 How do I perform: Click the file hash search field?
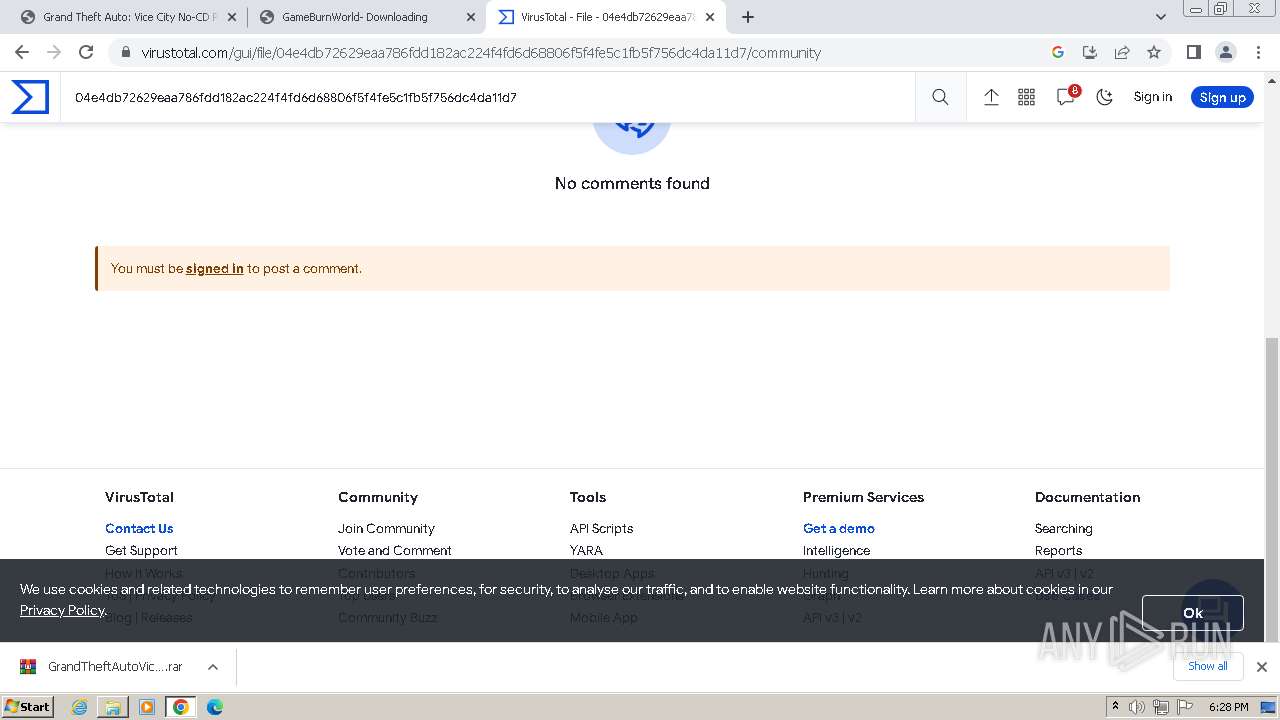pos(487,97)
